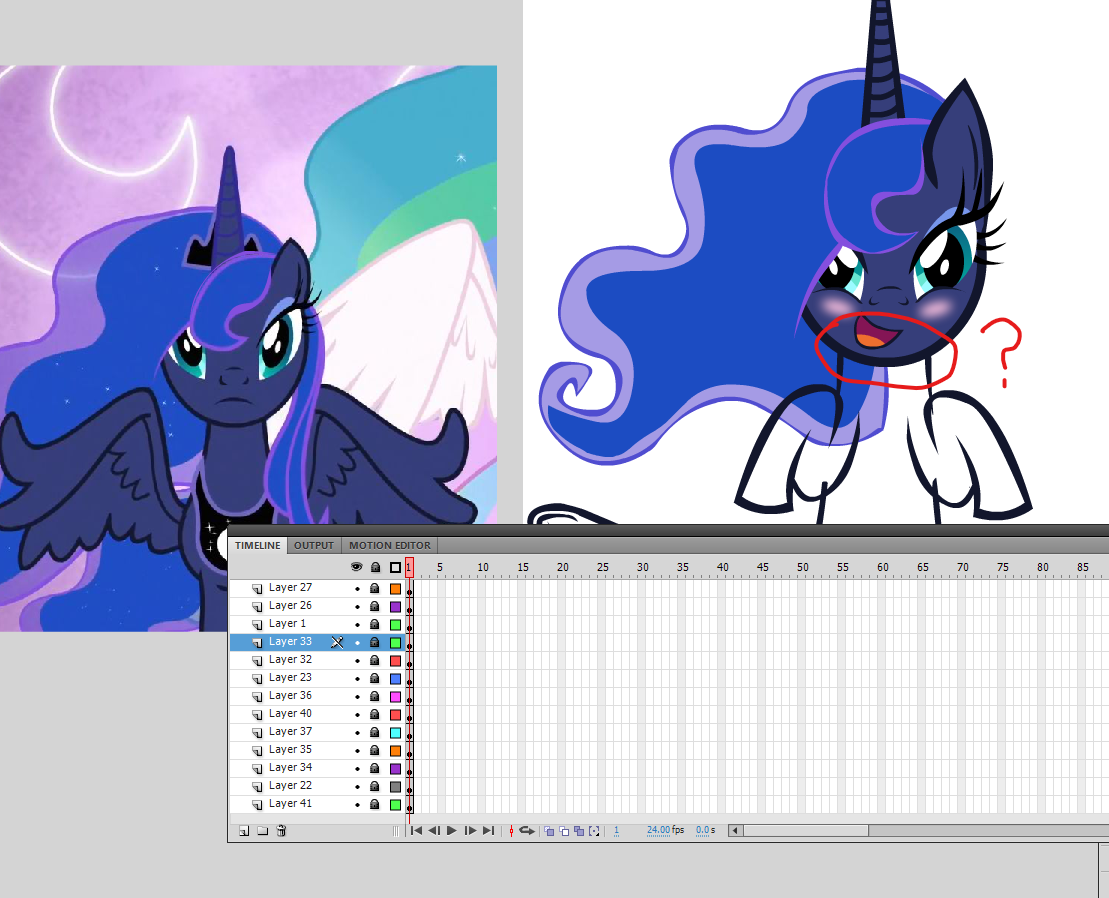
Task: Click the Lock All Layers header icon
Action: coord(376,567)
